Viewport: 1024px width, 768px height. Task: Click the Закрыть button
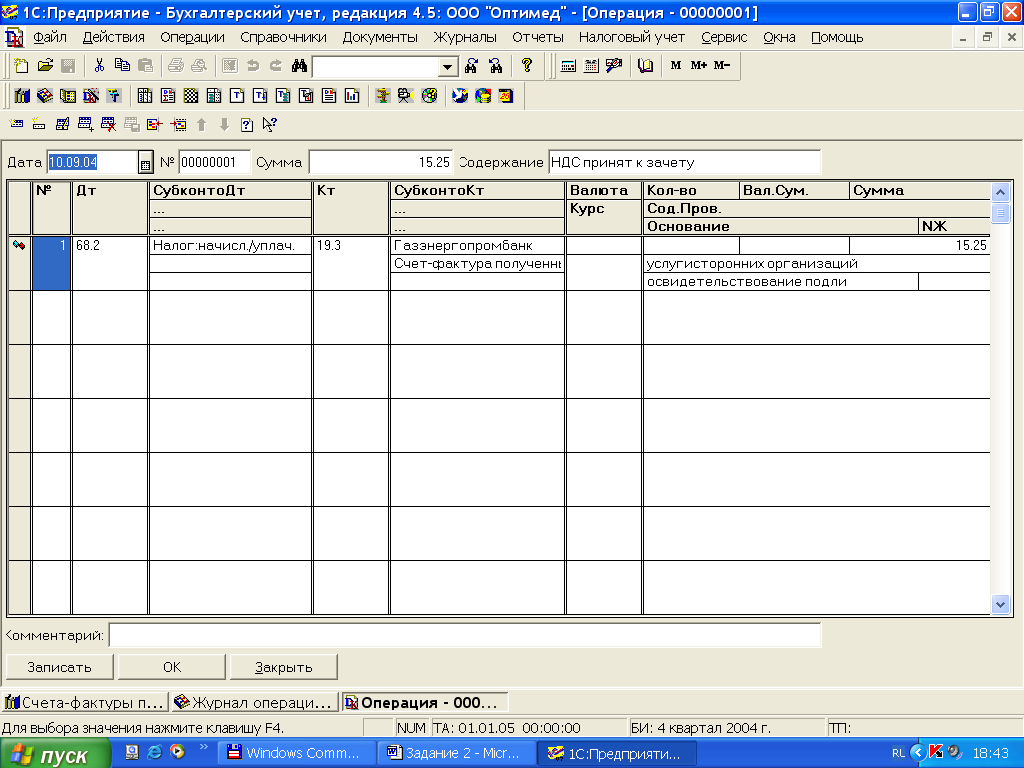point(283,667)
